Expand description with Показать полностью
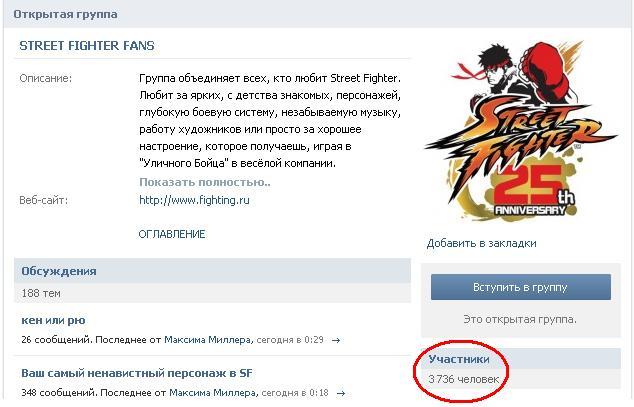Image resolution: width=634 pixels, height=407 pixels. coord(205,182)
